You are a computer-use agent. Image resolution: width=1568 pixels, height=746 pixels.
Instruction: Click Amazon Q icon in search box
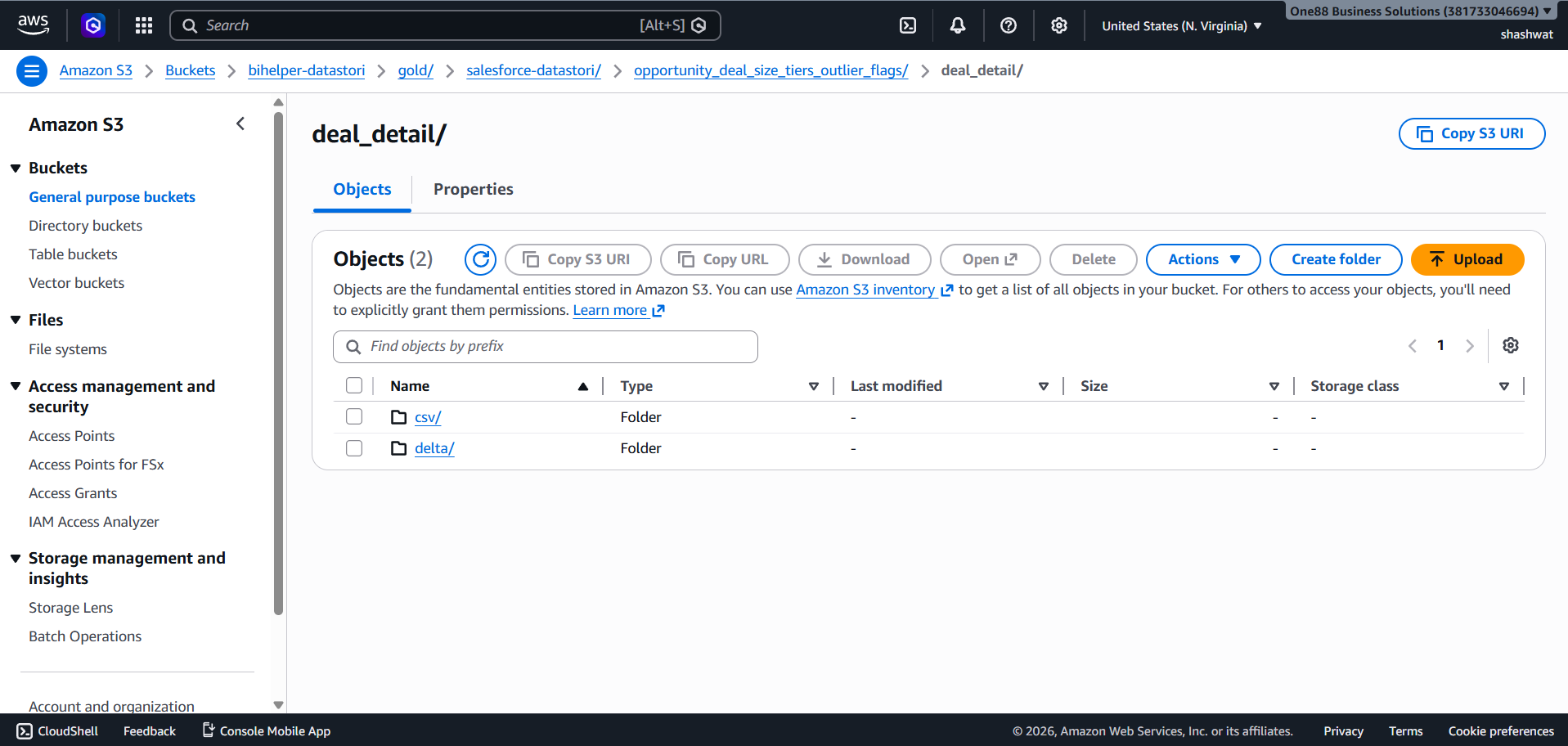click(699, 25)
